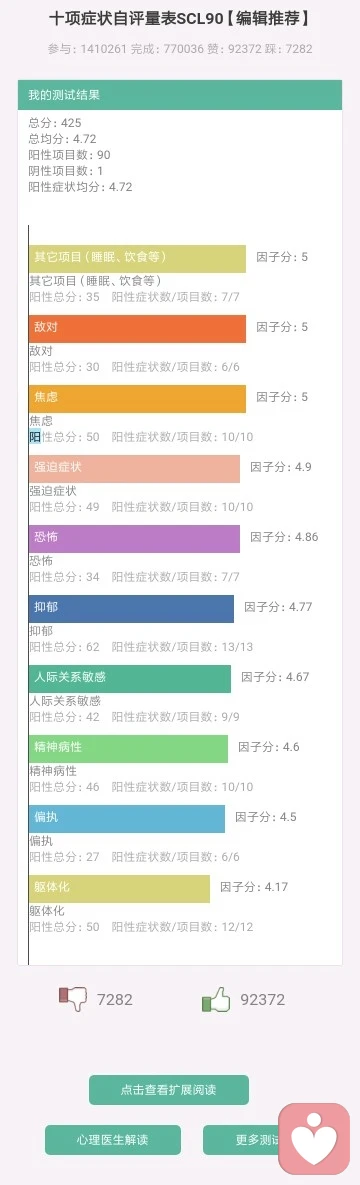Tap the 心理医生解读 button

tap(113, 1140)
